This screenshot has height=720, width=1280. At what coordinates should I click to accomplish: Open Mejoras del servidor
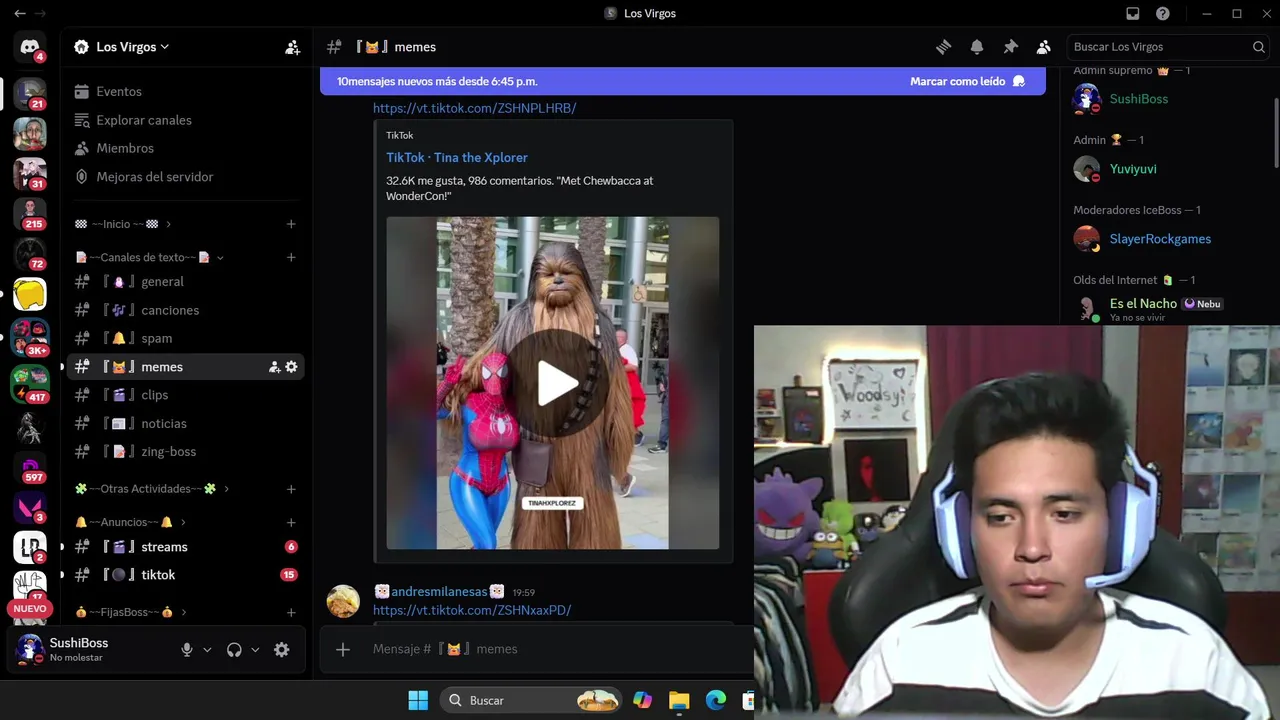pyautogui.click(x=185, y=177)
